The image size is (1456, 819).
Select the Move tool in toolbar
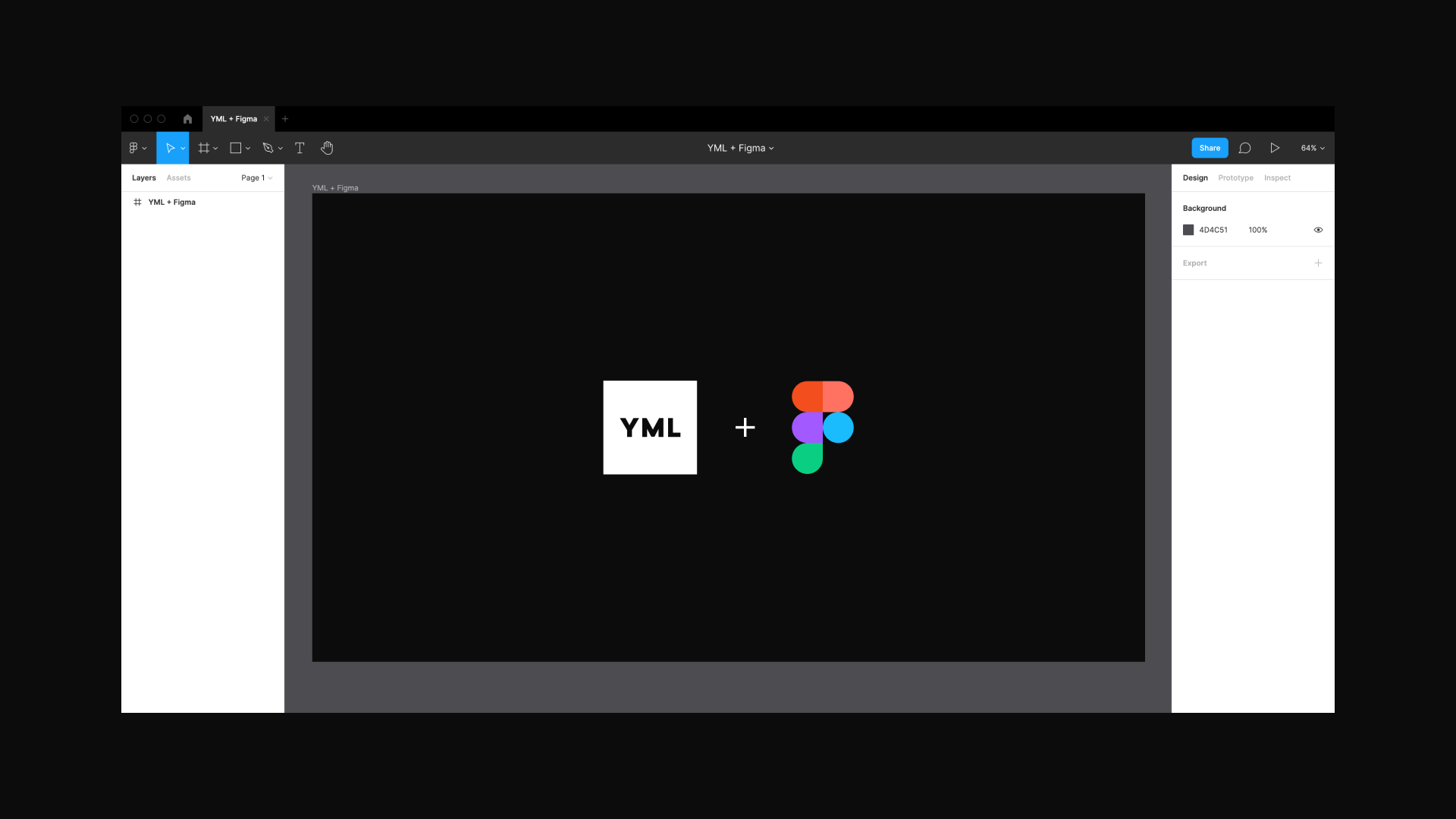[x=170, y=148]
